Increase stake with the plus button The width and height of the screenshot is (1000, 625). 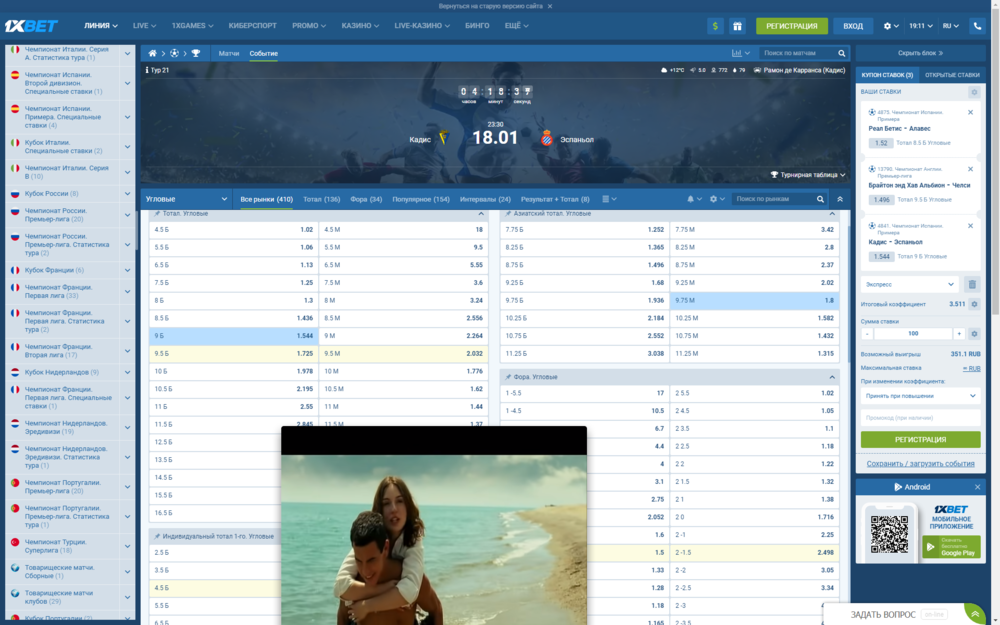coord(959,334)
